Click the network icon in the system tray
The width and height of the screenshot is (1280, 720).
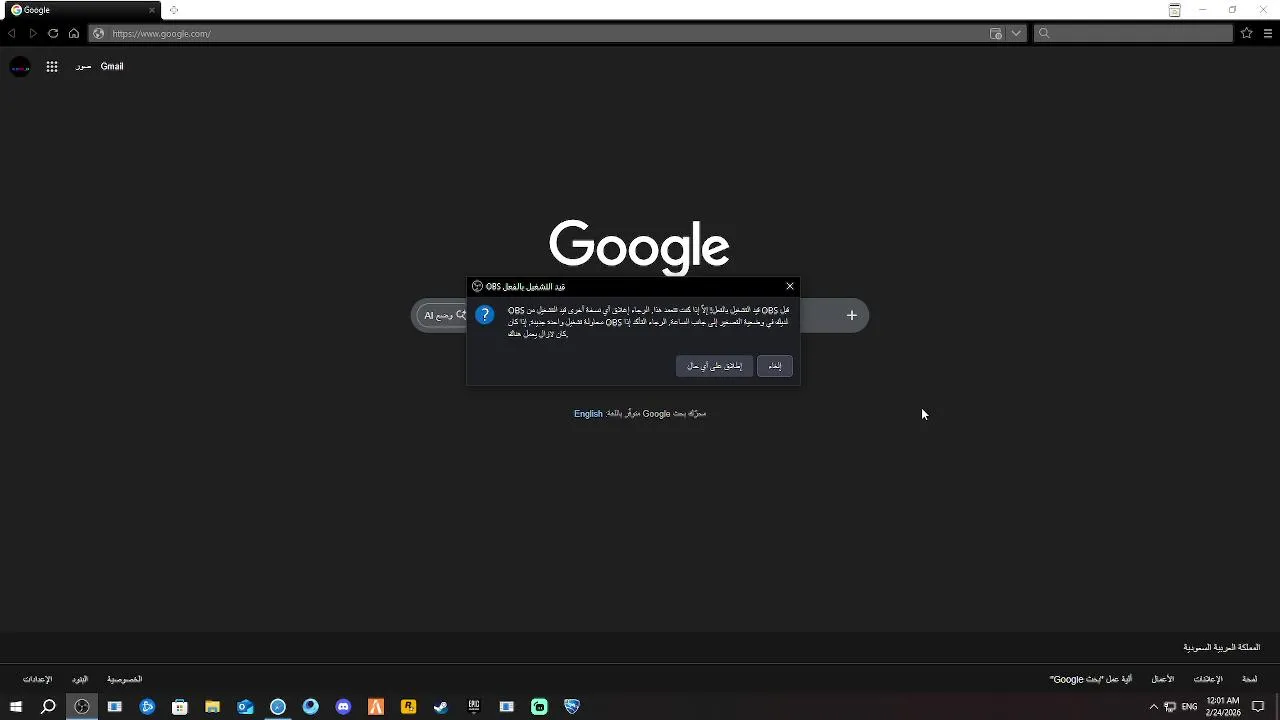1170,707
